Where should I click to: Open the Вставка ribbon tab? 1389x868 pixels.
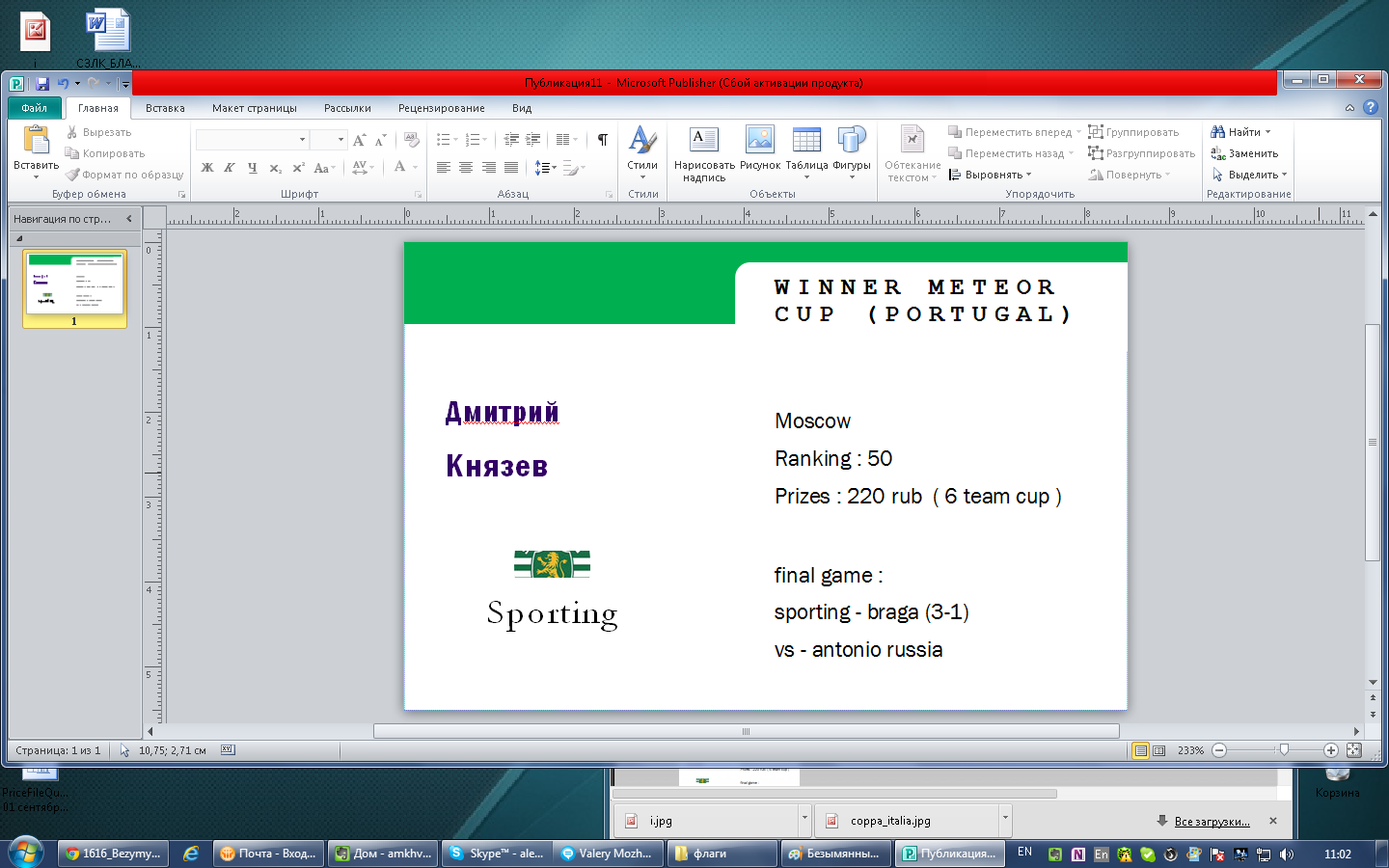[x=165, y=108]
